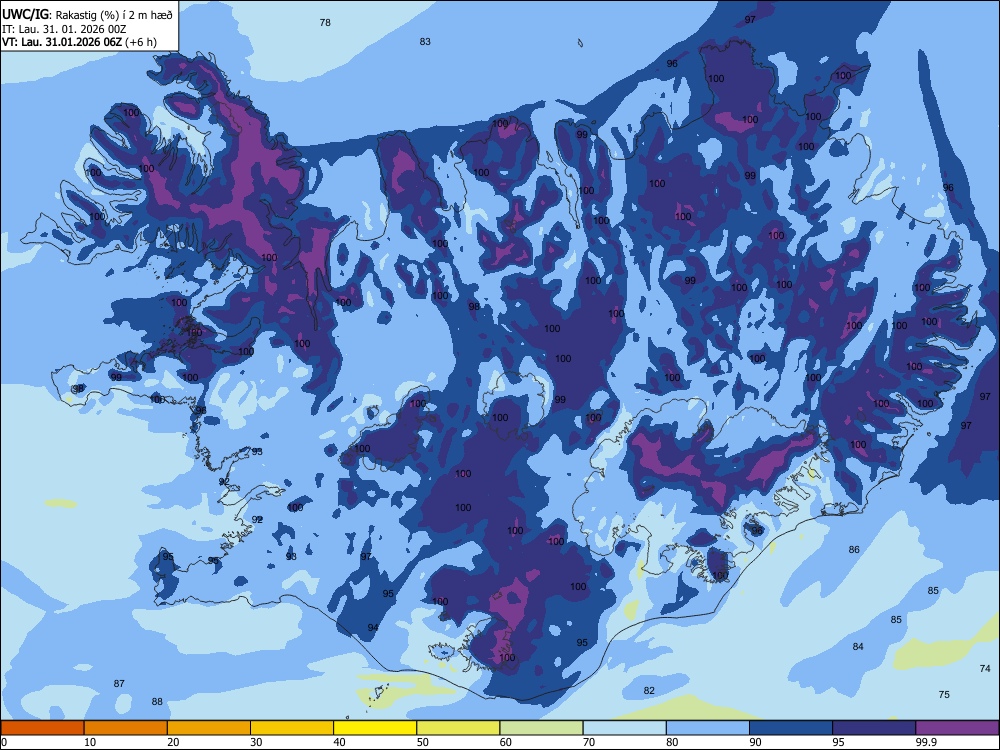Click the '70' legend tick label
The width and height of the screenshot is (1000, 750).
[589, 742]
